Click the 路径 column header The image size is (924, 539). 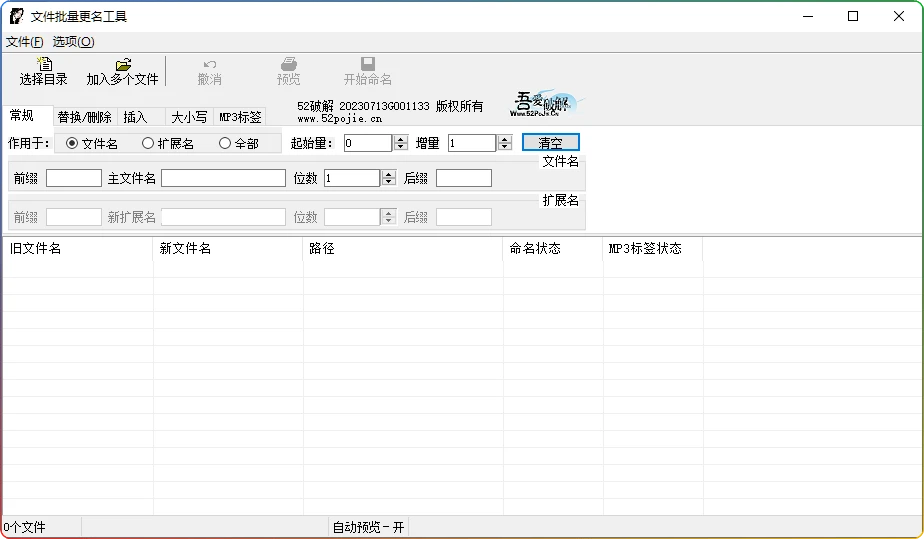[x=403, y=249]
